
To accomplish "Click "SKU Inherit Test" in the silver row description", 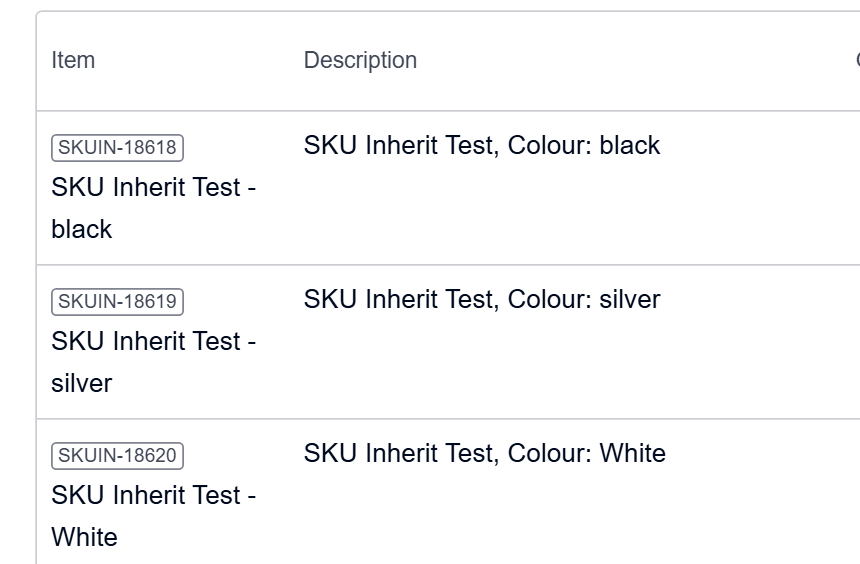I will click(x=399, y=300).
